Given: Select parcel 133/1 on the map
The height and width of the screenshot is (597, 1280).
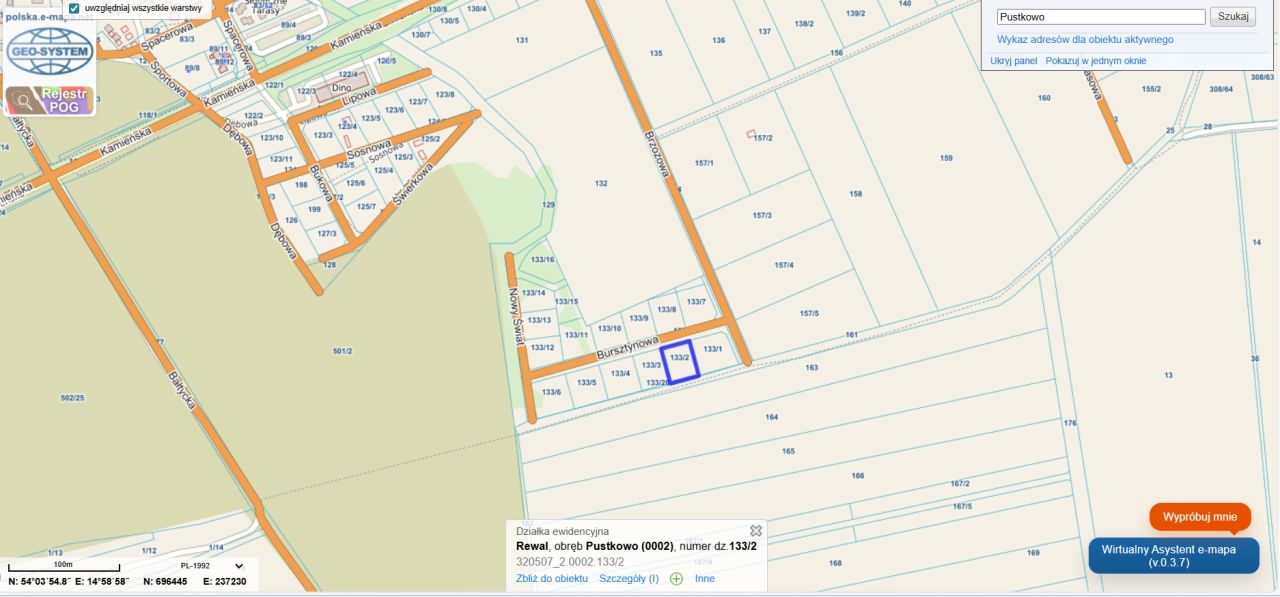Looking at the screenshot, I should point(712,349).
